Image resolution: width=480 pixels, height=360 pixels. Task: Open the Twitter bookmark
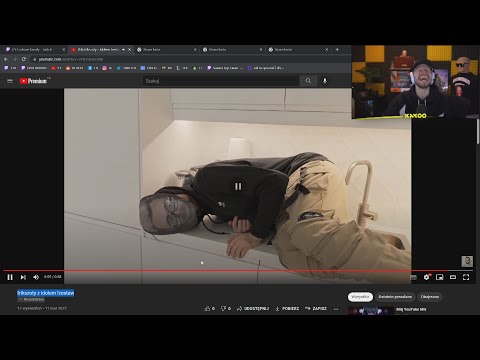(x=126, y=68)
